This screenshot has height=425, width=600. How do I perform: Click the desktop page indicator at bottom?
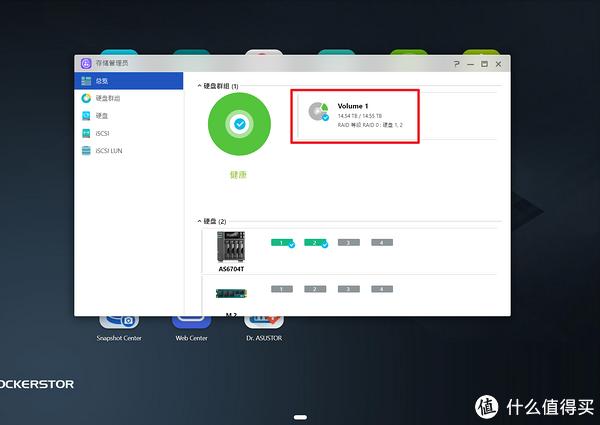point(300,417)
